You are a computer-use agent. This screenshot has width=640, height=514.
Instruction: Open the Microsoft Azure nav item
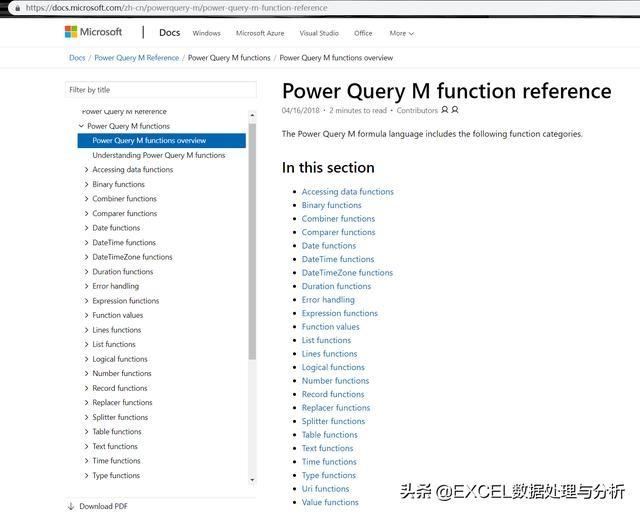259,33
